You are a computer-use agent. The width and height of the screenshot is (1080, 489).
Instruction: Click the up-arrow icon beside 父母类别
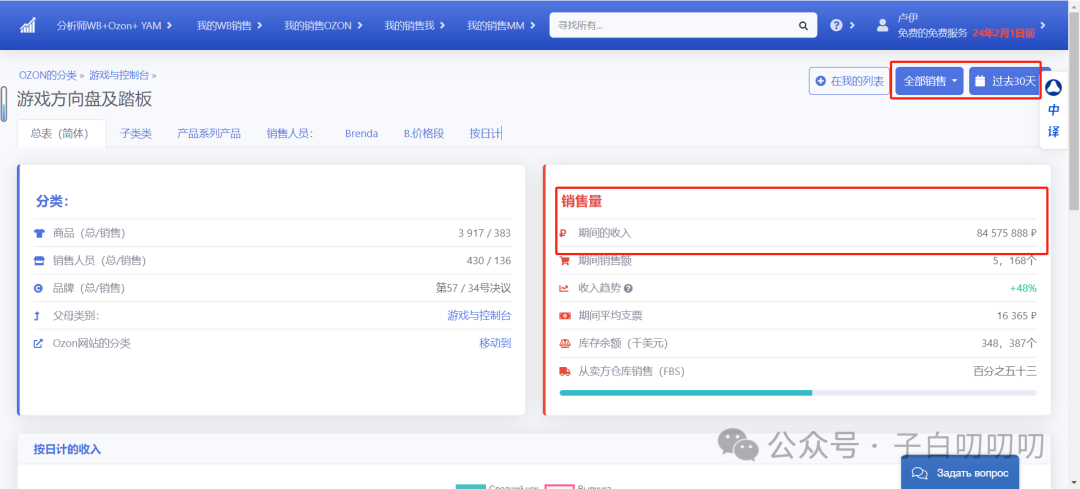(x=37, y=316)
